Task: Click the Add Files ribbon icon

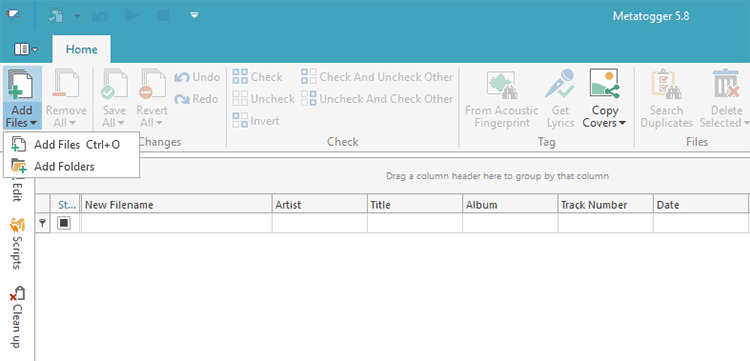Action: click(x=20, y=85)
